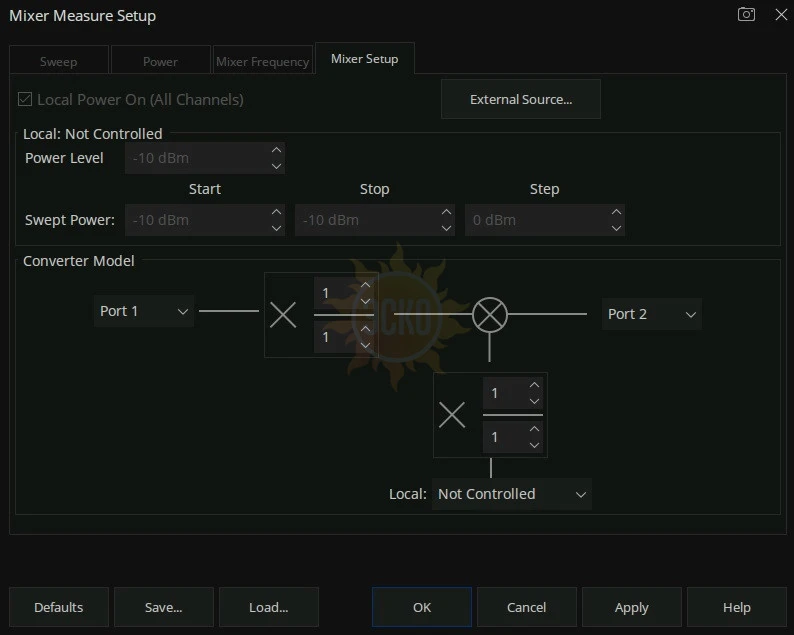Open the Power tab

pos(160,61)
